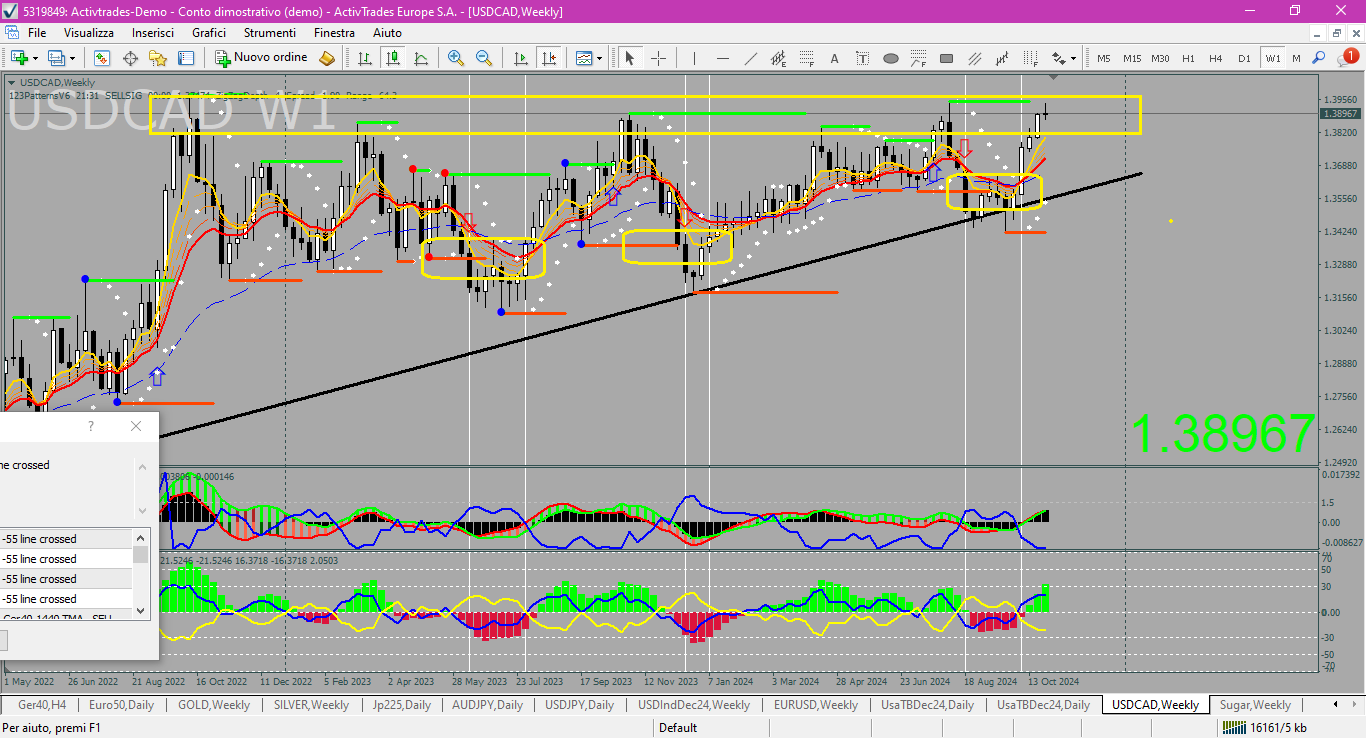Image resolution: width=1366 pixels, height=738 pixels.
Task: Select text label A tool
Action: pos(835,58)
